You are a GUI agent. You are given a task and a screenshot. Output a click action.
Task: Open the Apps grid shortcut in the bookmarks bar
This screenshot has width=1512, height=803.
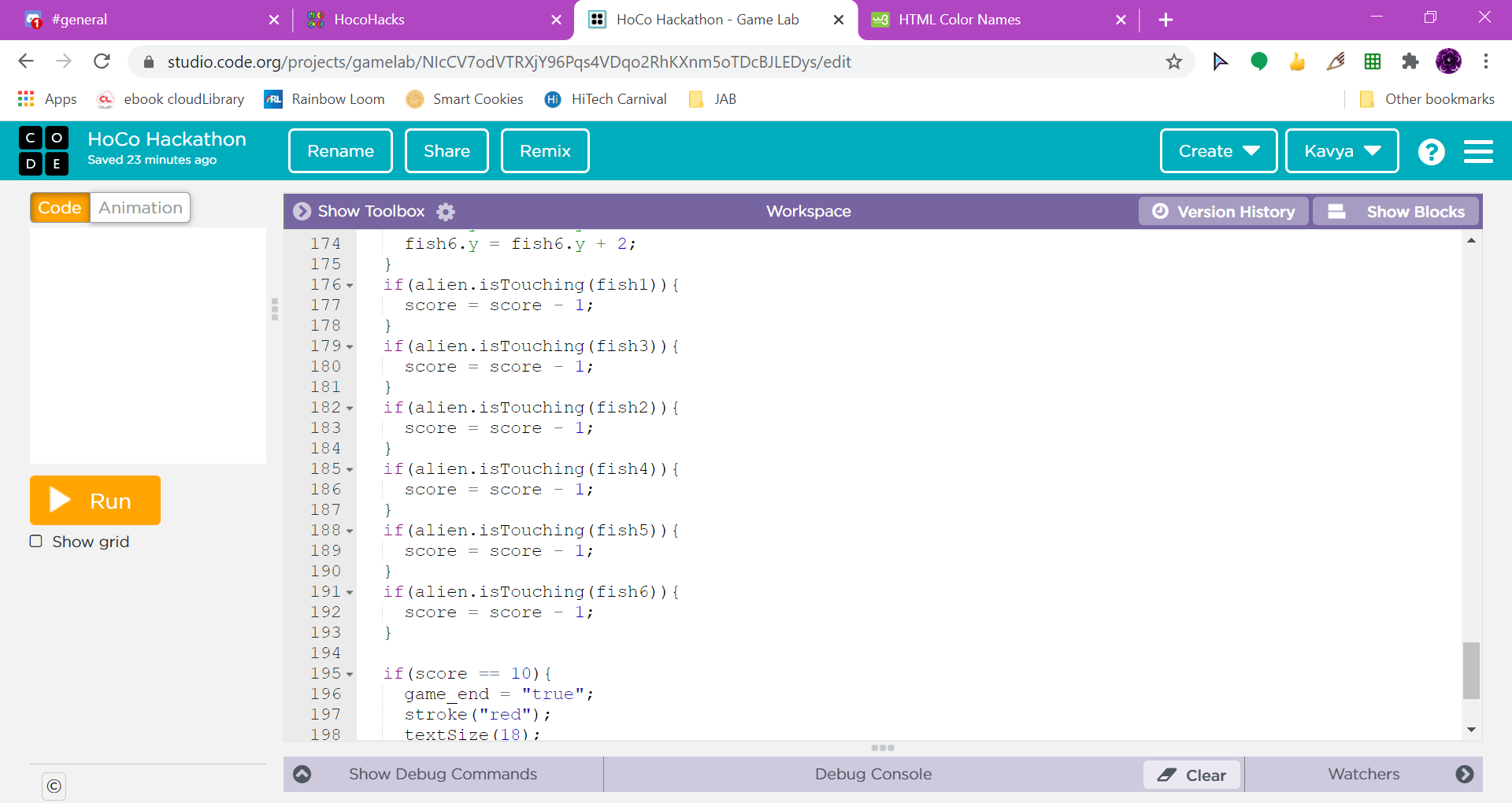[47, 99]
